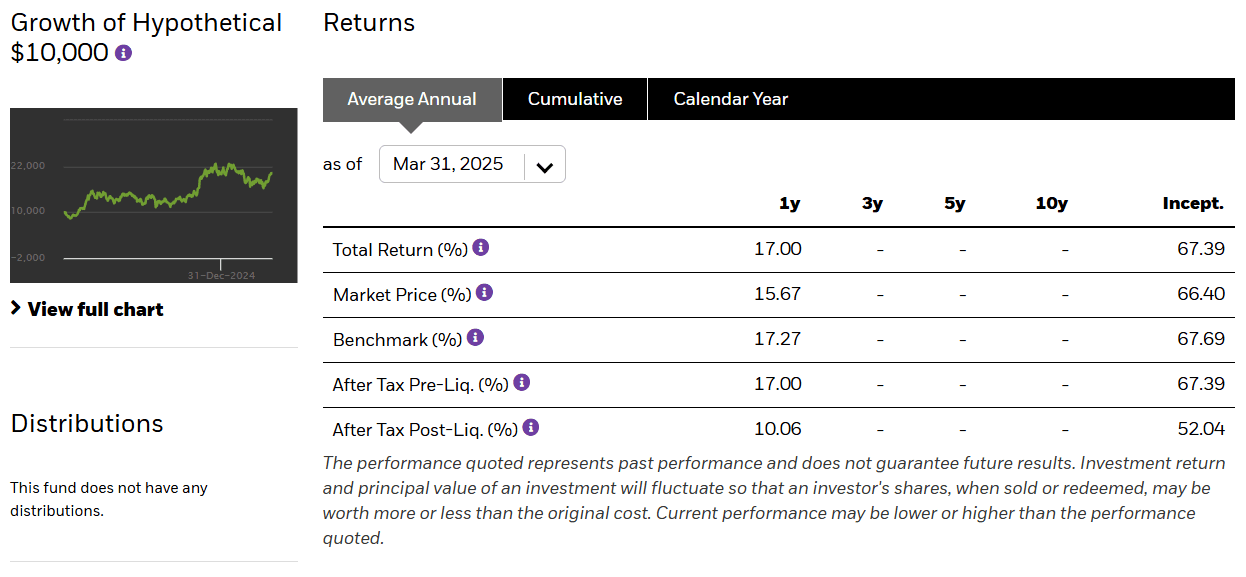Click the dropdown arrow on the date selector
Image resolution: width=1246 pixels, height=577 pixels.
point(545,164)
